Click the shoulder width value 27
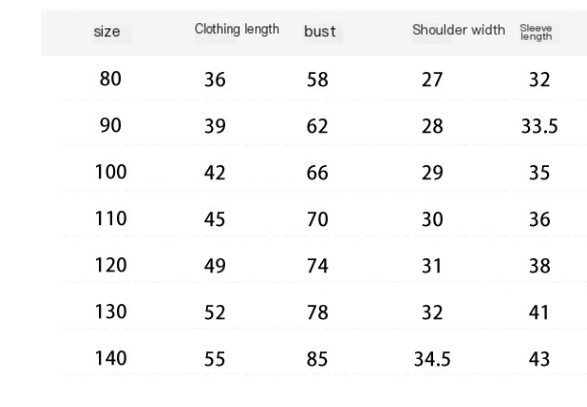 click(x=432, y=80)
